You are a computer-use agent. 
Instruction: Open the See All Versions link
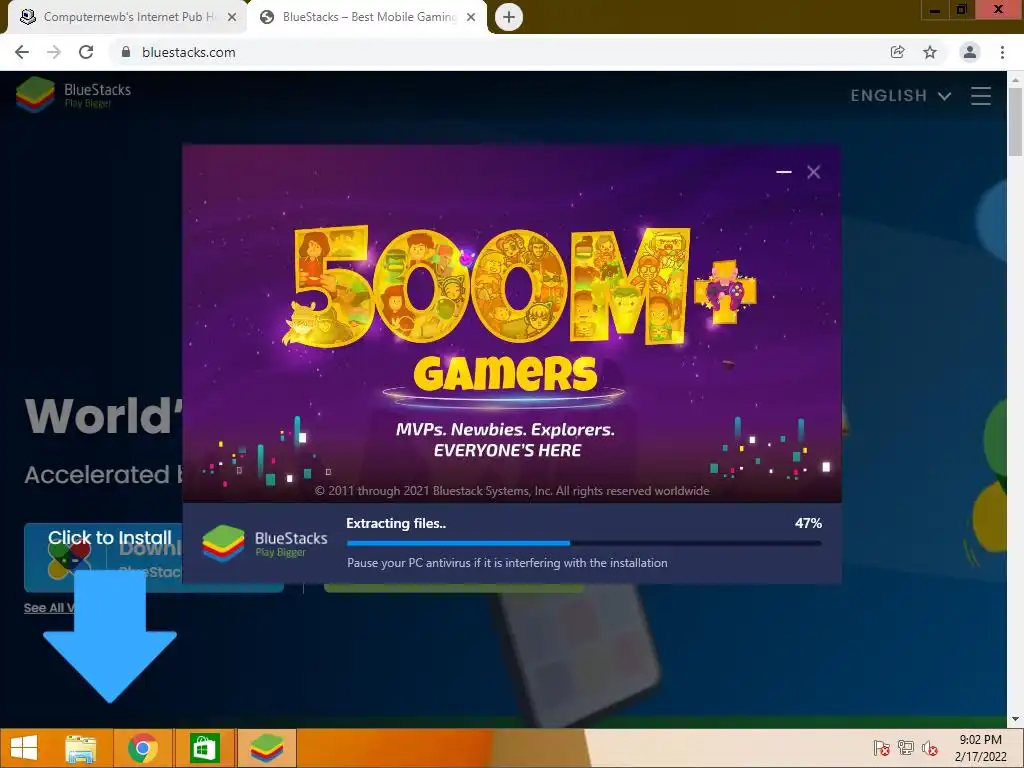49,608
